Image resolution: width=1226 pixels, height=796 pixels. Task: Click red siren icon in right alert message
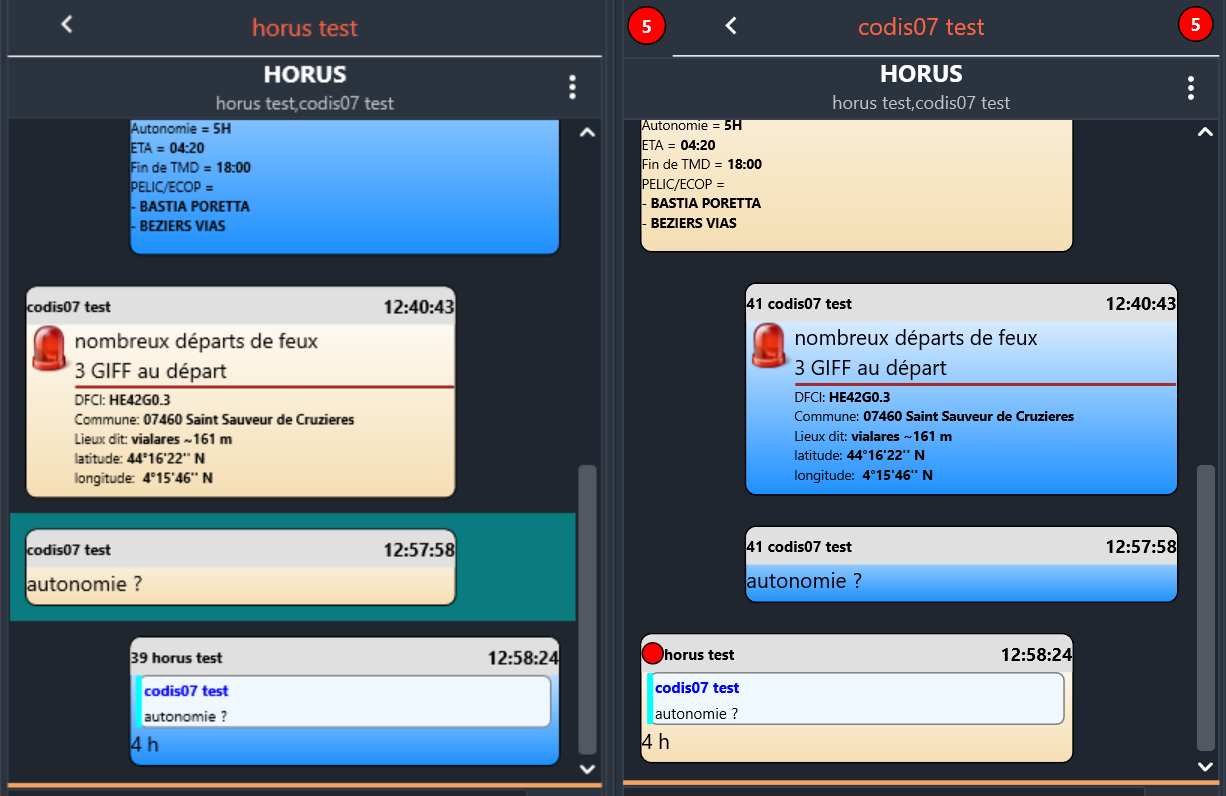[769, 345]
